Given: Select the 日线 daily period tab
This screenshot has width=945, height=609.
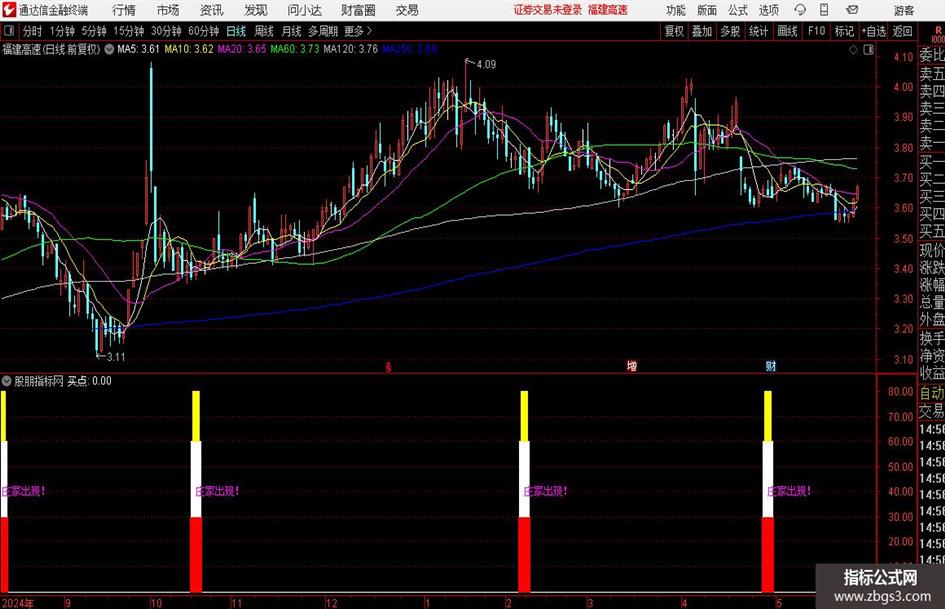Looking at the screenshot, I should coord(236,31).
